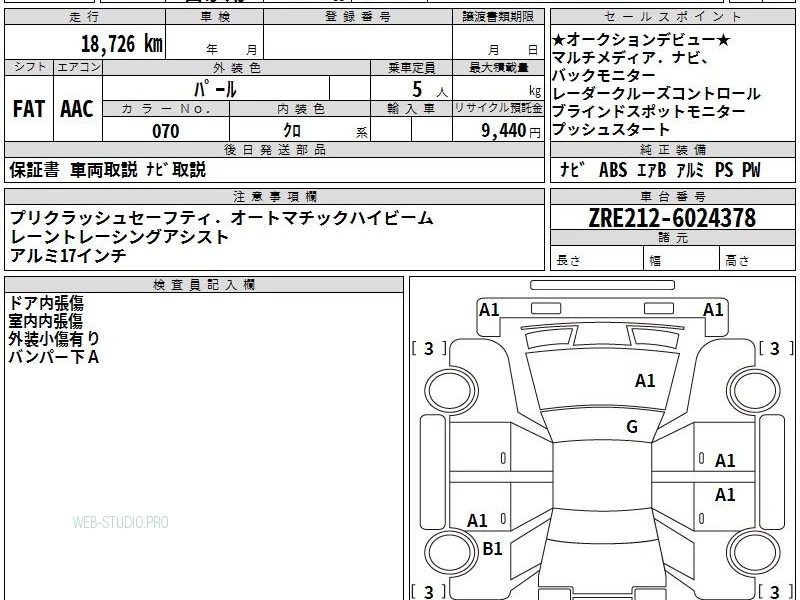This screenshot has height=600, width=800.
Task: Click the 外装小傷有り inspector note
Action: tap(54, 339)
